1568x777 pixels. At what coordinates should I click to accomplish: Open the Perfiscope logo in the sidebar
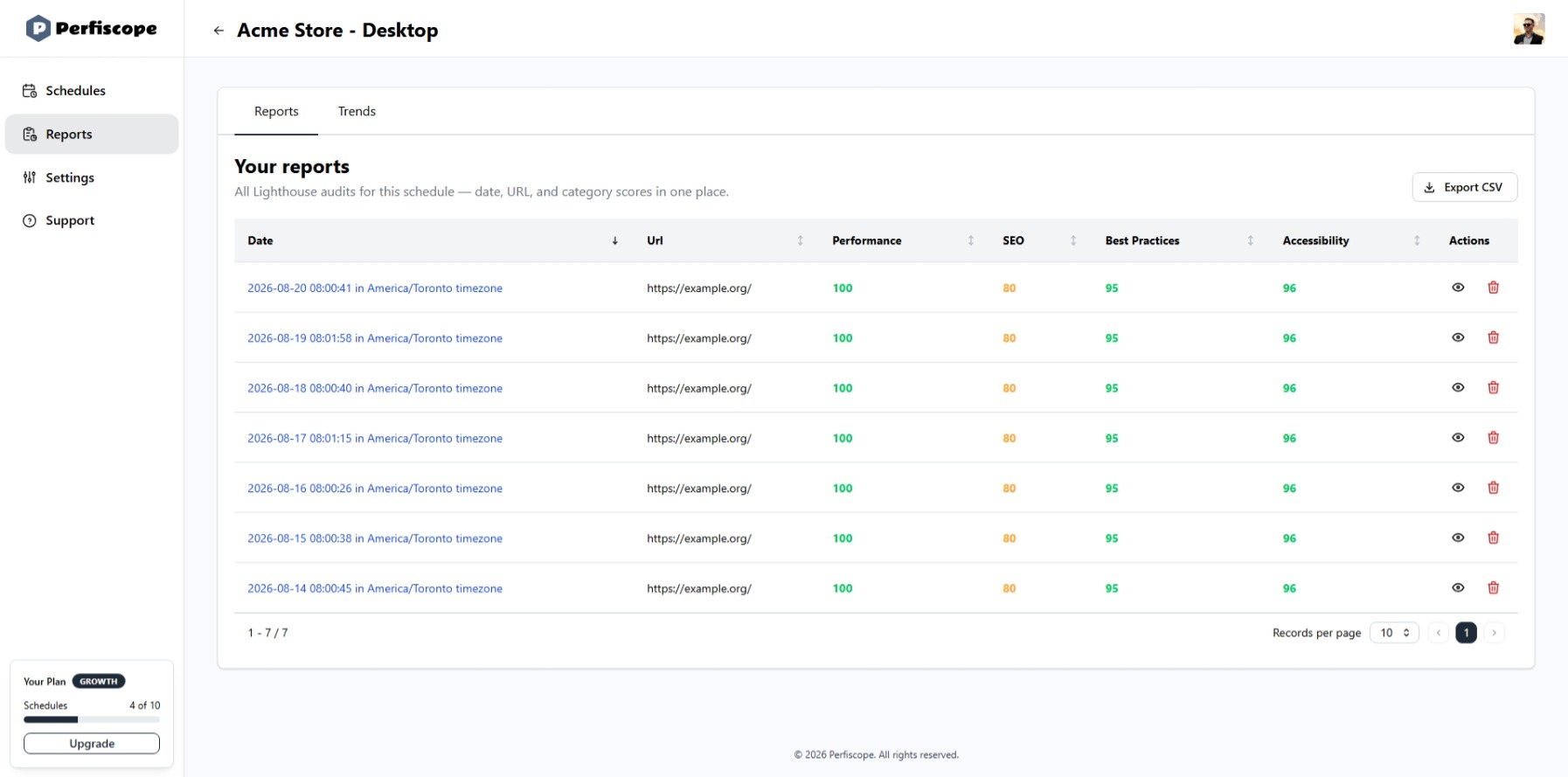92,29
